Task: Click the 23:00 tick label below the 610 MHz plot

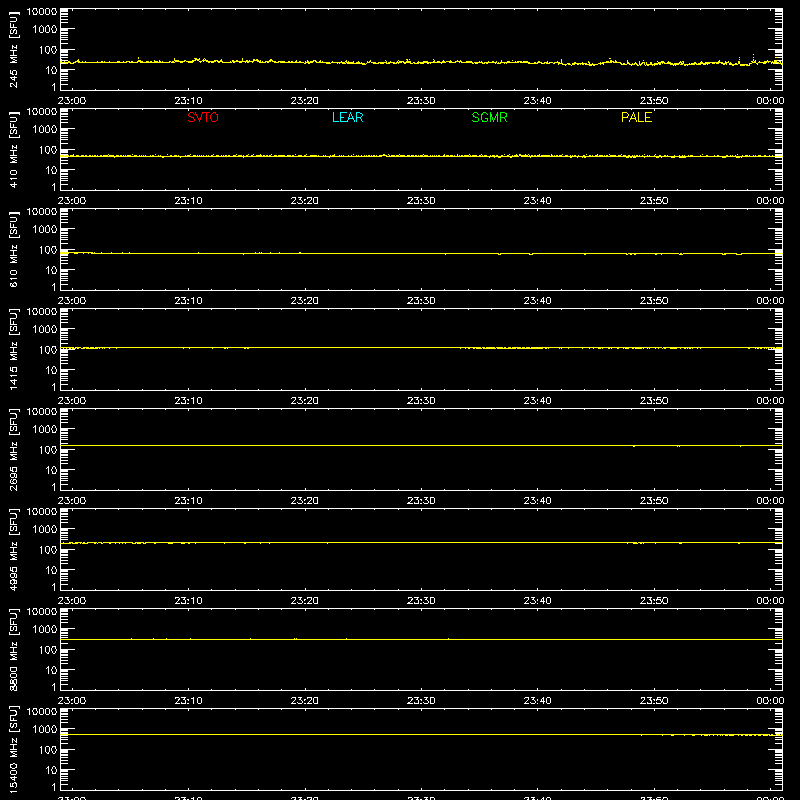Action: tap(72, 301)
